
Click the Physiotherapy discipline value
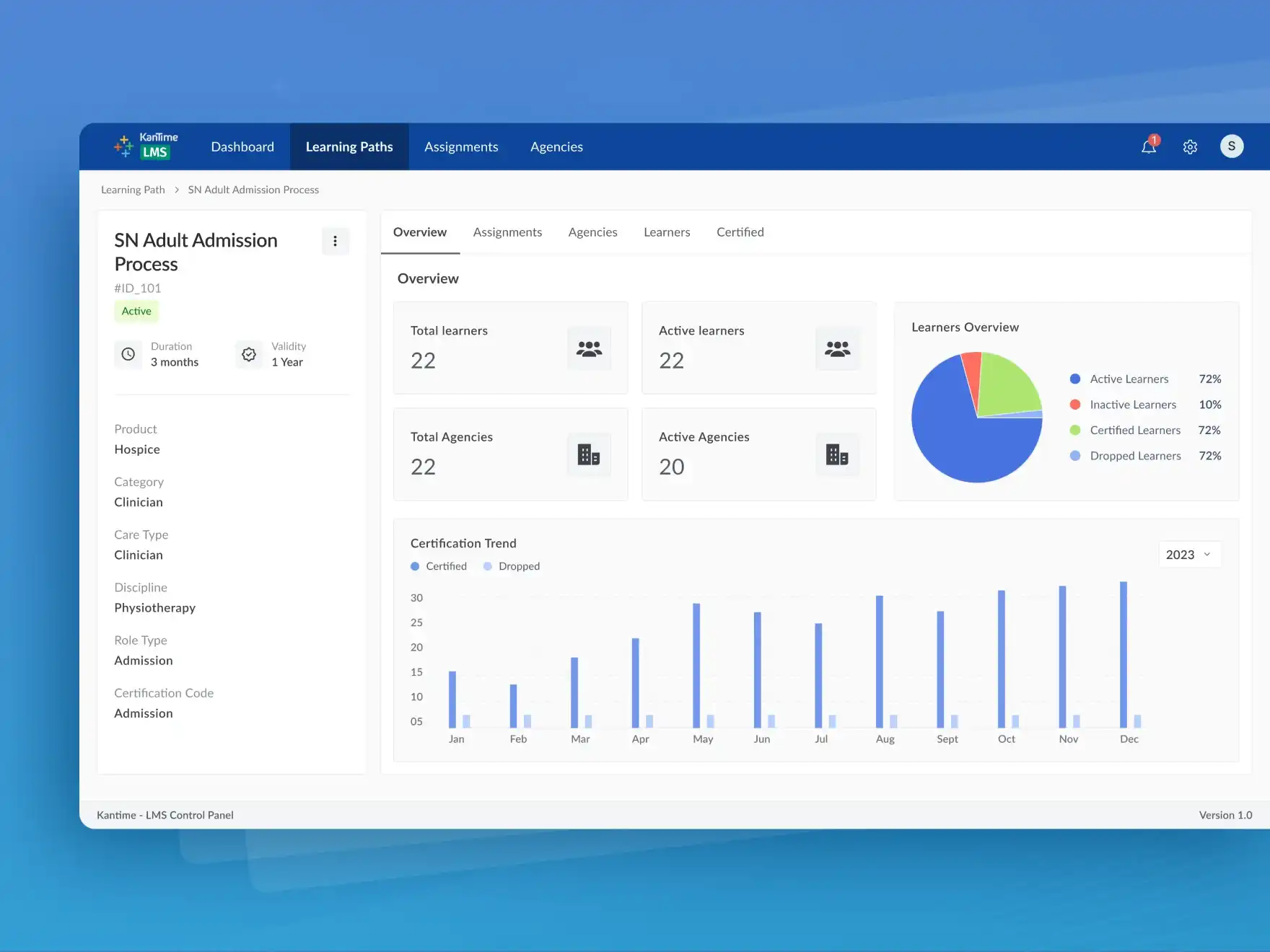pos(154,608)
